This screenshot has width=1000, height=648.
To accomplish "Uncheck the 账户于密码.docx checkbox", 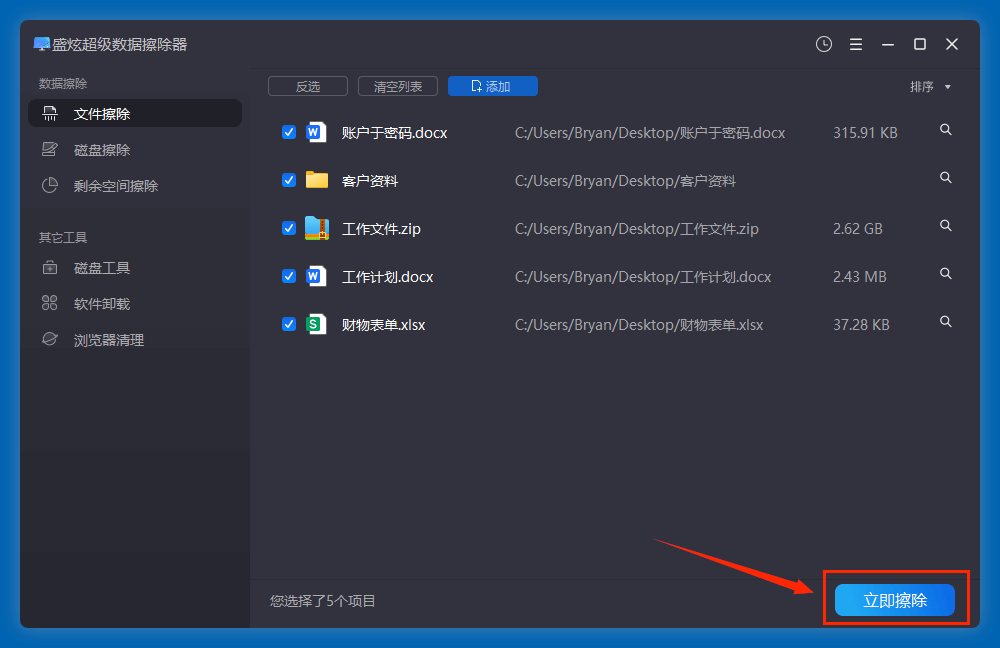I will point(289,132).
